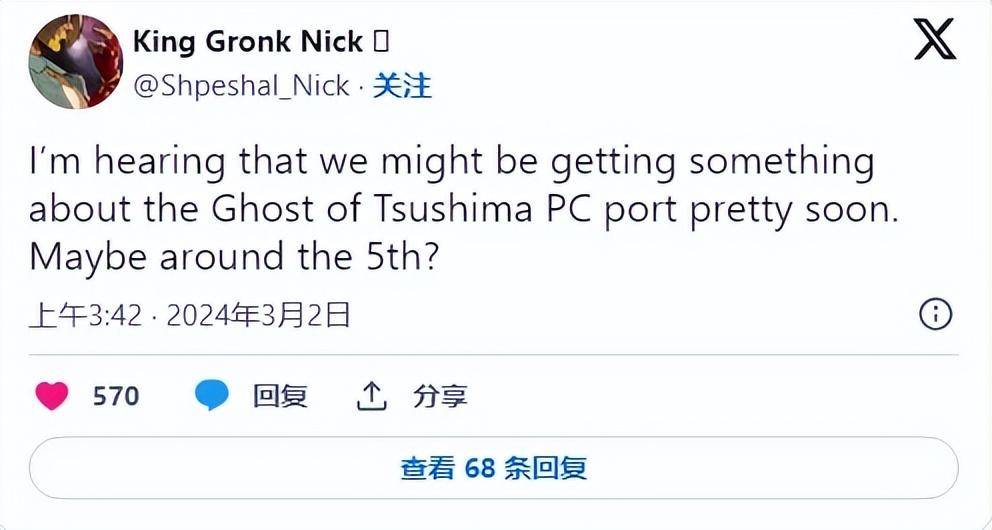Click the number 68 in the replies button

(x=479, y=469)
